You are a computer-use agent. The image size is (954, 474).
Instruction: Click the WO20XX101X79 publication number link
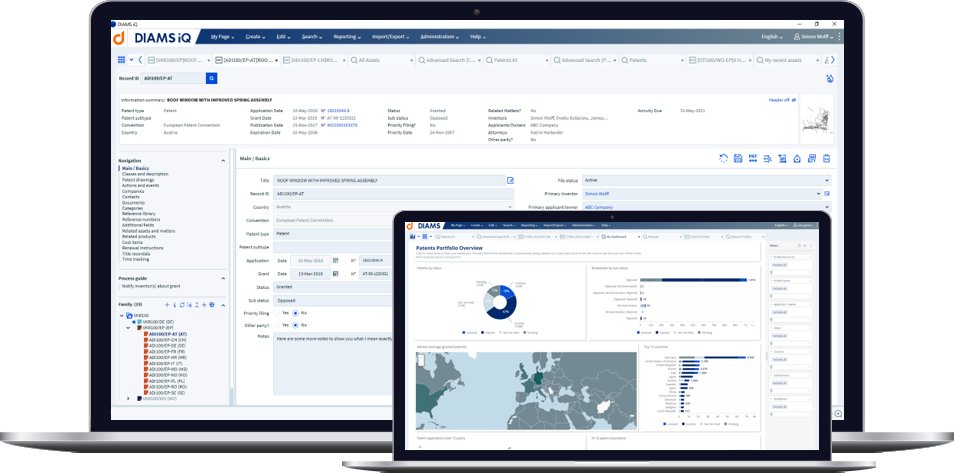pos(343,125)
